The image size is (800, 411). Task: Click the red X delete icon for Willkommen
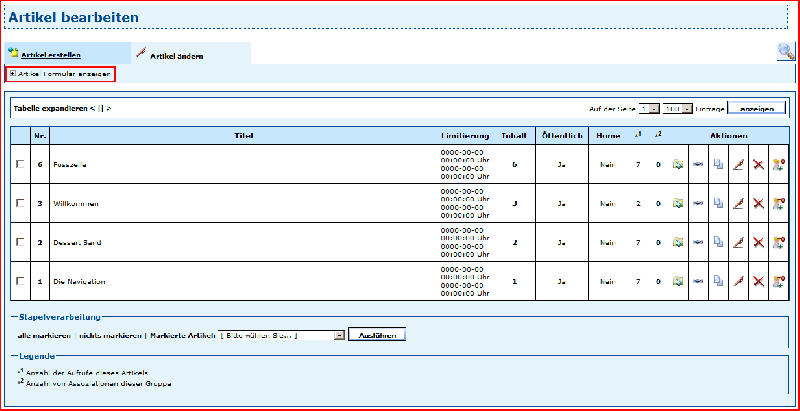pos(758,203)
